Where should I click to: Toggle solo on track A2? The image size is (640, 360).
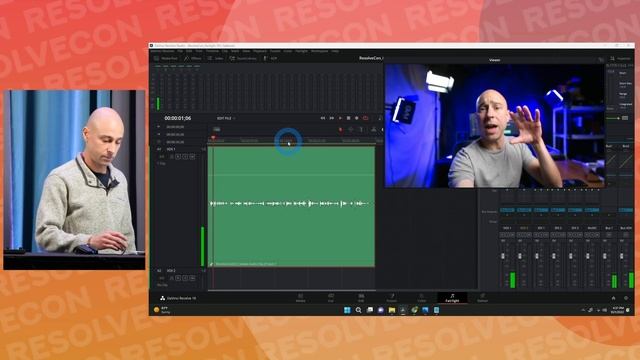[185, 278]
